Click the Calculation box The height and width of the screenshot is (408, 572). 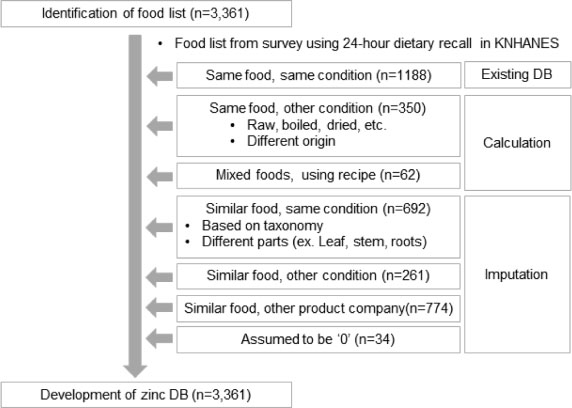coord(517,143)
